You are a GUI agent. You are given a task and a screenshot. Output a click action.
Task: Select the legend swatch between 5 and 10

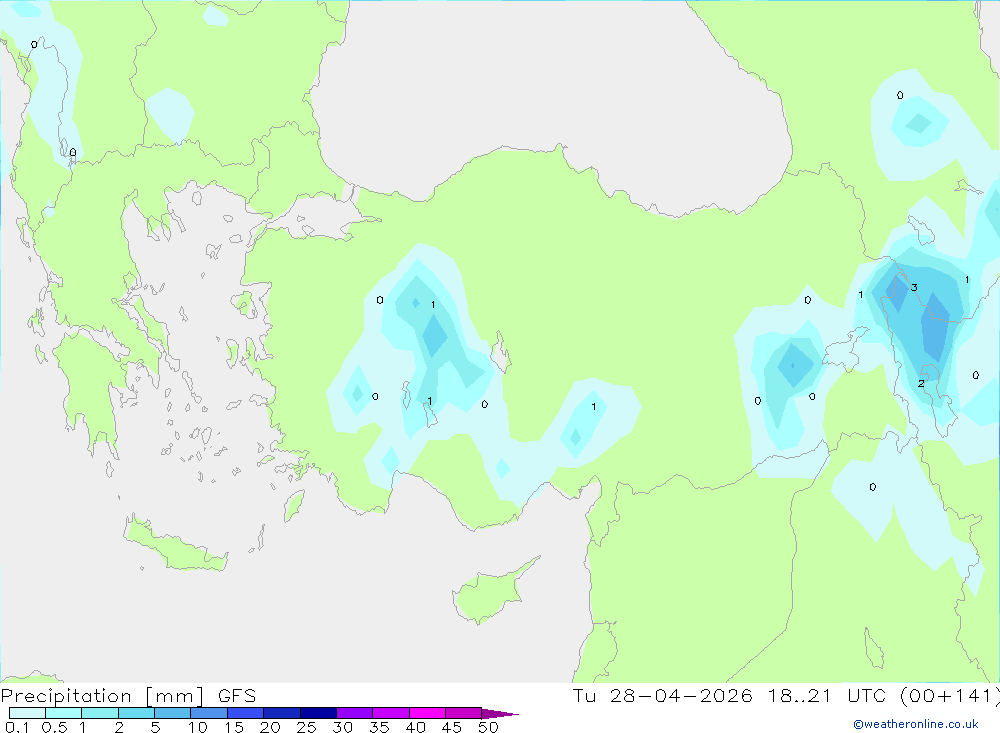(172, 713)
